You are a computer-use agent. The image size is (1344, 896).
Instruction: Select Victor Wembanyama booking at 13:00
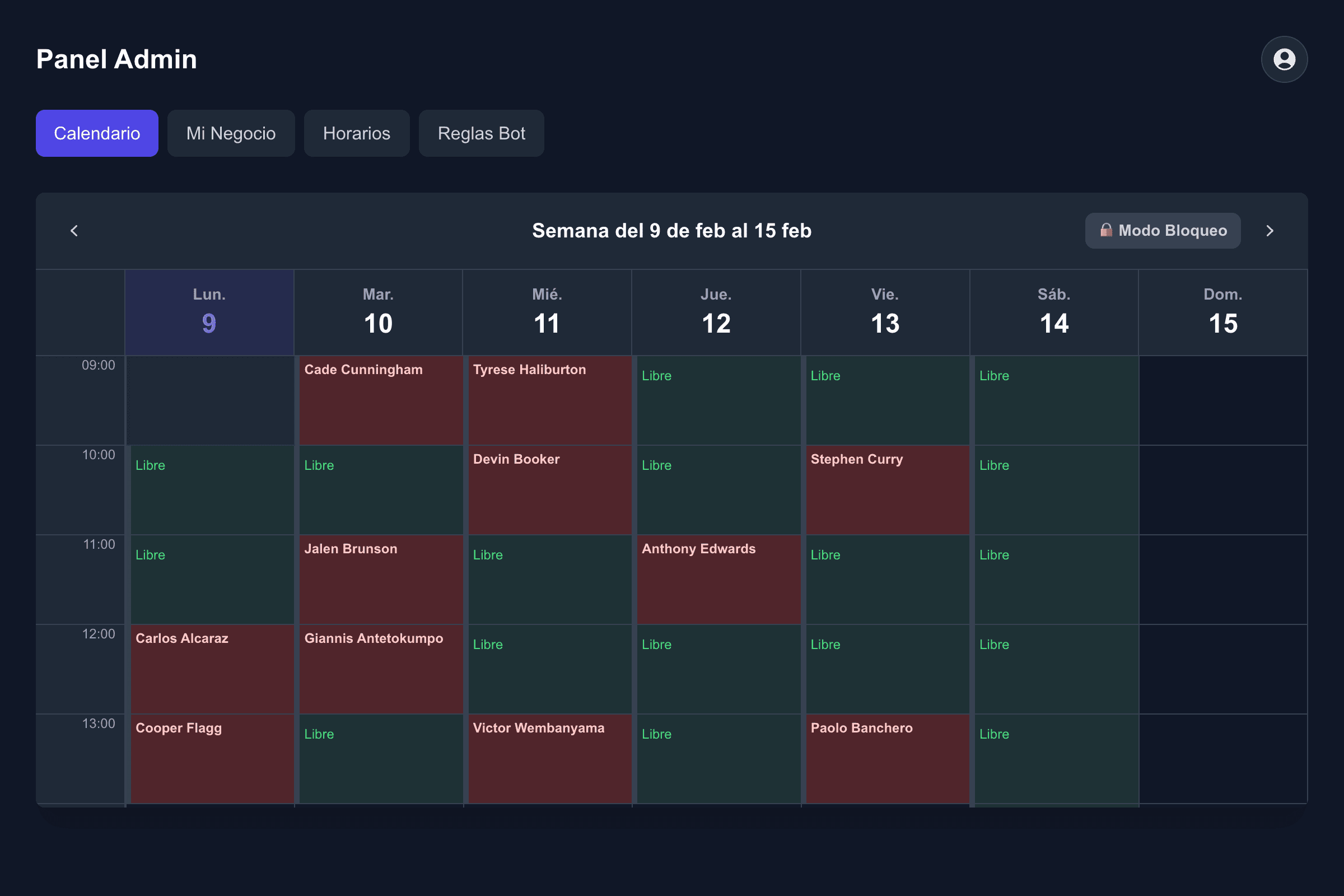point(550,759)
